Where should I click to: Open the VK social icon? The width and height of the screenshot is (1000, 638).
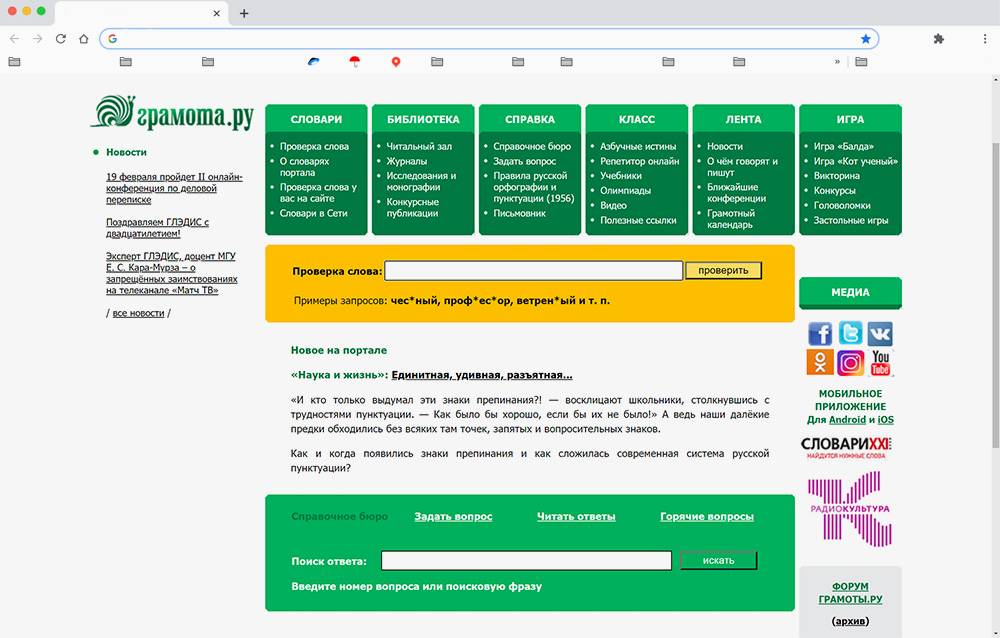(x=880, y=333)
